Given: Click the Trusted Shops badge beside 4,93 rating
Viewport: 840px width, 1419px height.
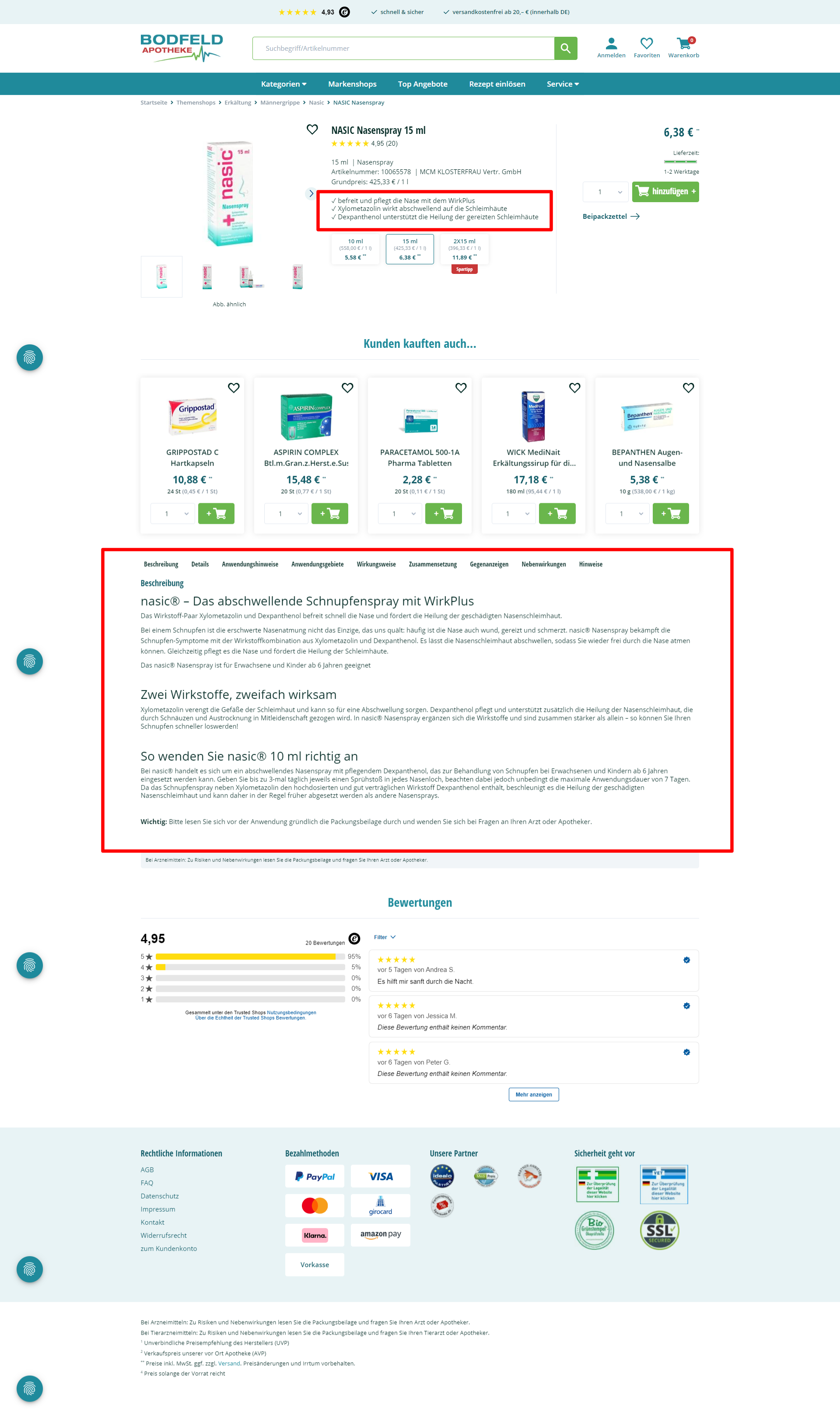Looking at the screenshot, I should point(344,12).
